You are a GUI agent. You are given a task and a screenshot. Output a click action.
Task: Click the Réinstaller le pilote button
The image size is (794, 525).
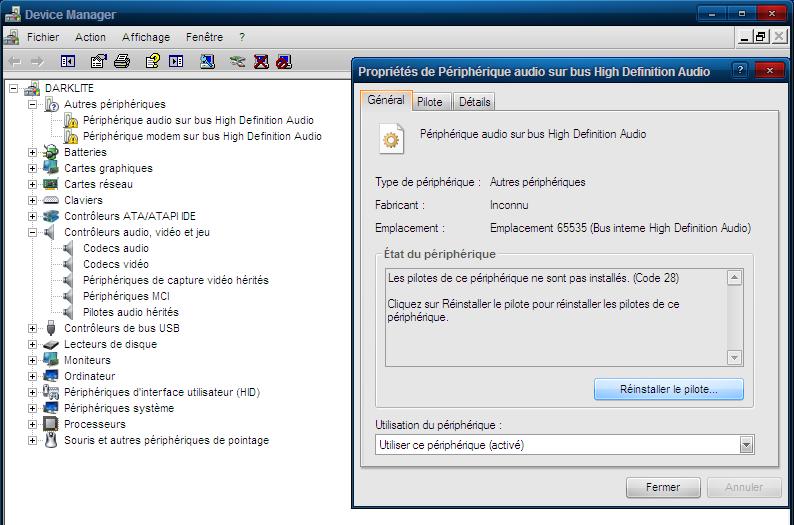[668, 389]
